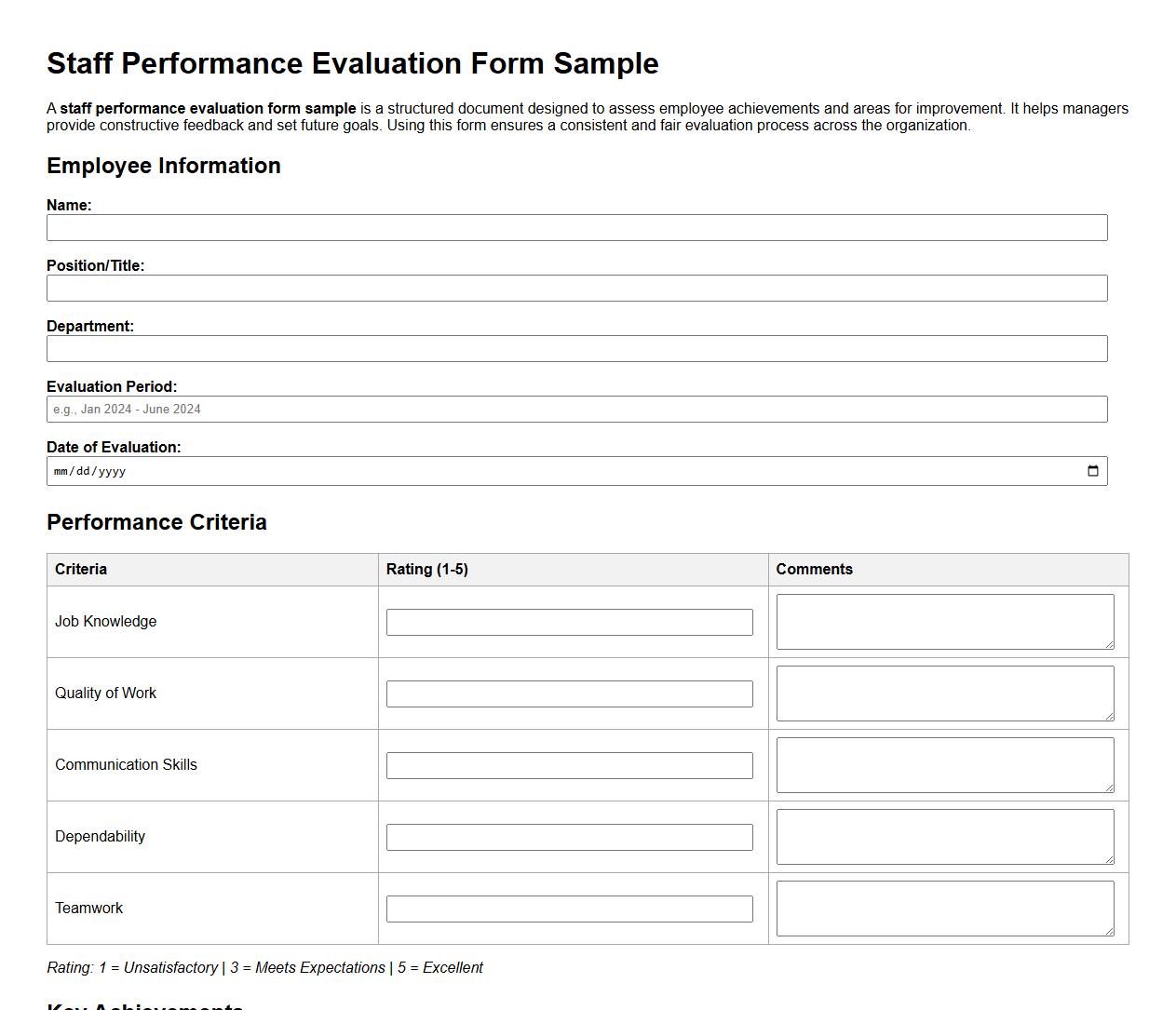Click the Job Knowledge rating box
Image resolution: width=1176 pixels, height=1010 pixels.
[x=569, y=622]
